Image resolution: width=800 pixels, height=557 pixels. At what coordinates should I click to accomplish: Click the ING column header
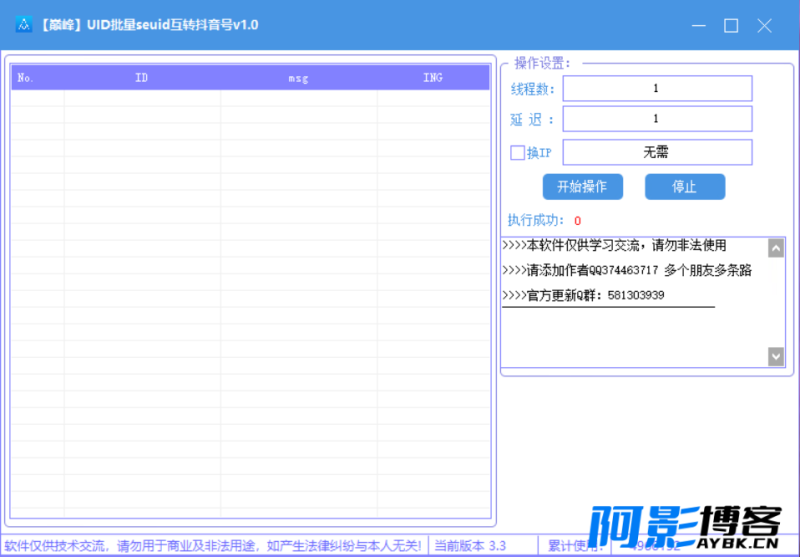[x=432, y=78]
